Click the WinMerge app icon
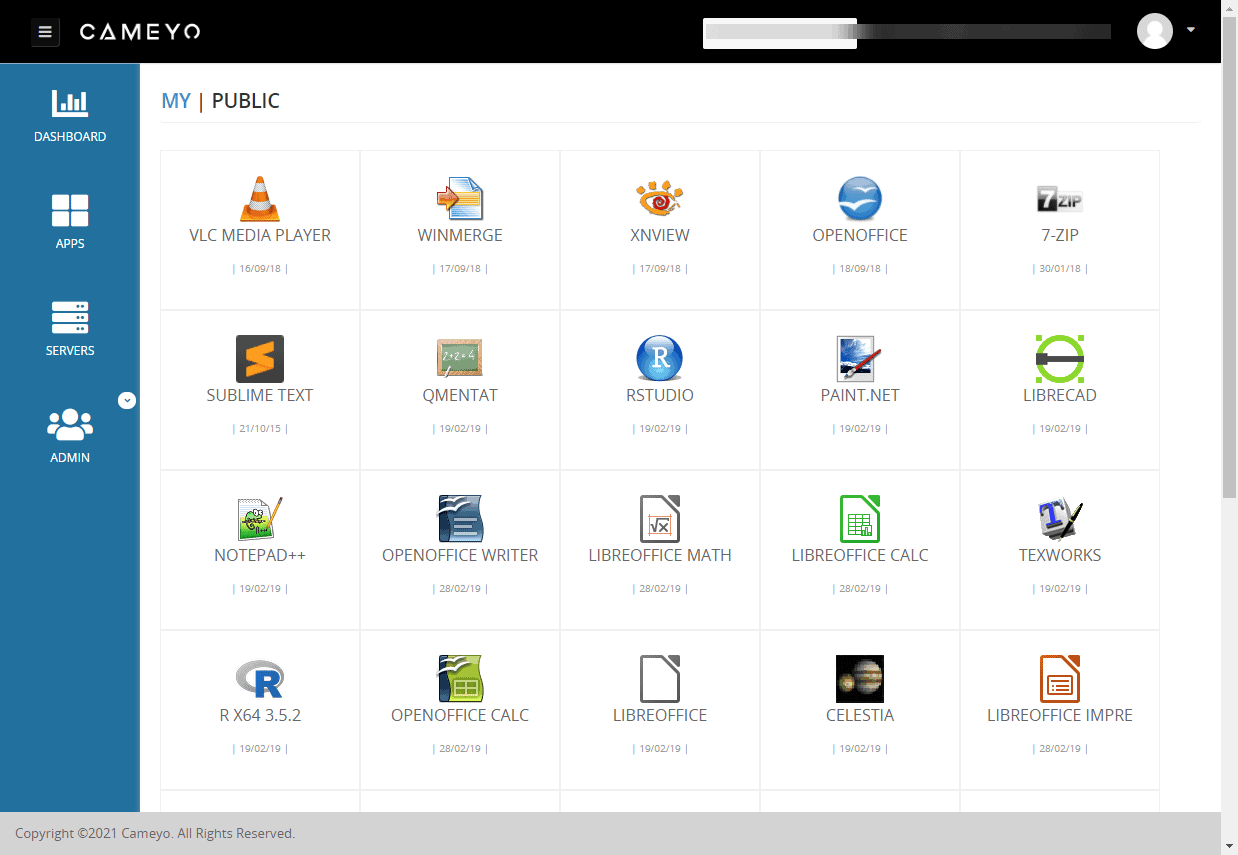The width and height of the screenshot is (1238, 855). tap(460, 198)
